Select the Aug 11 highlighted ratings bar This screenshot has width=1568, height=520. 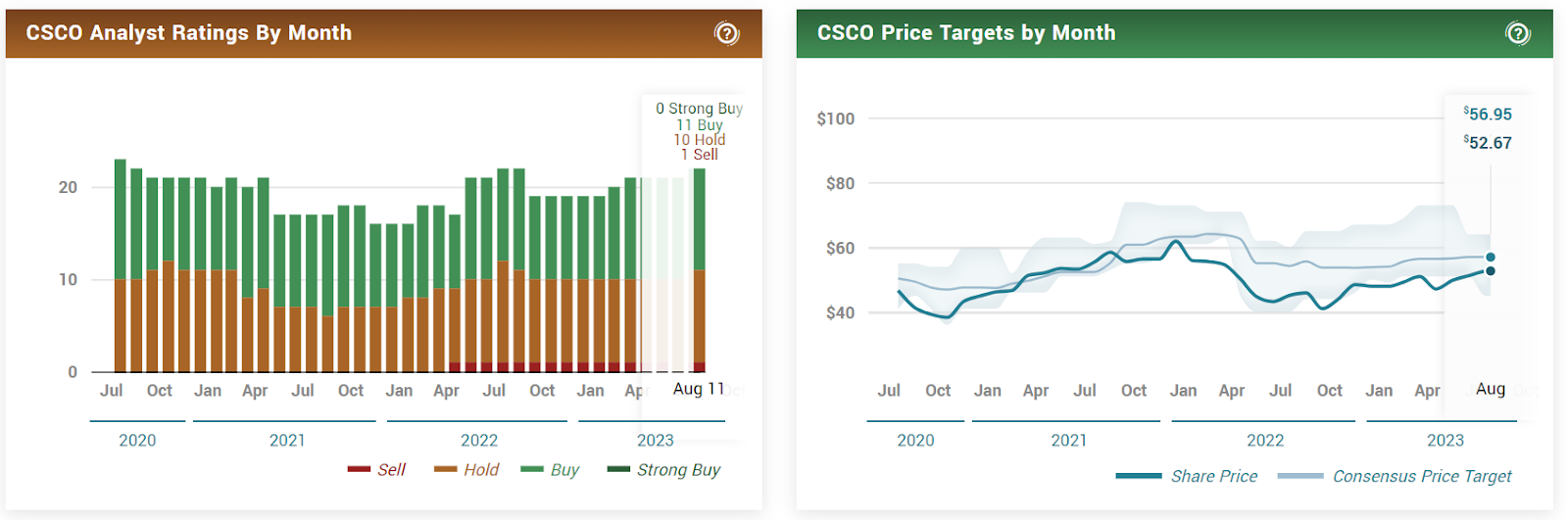(x=700, y=270)
